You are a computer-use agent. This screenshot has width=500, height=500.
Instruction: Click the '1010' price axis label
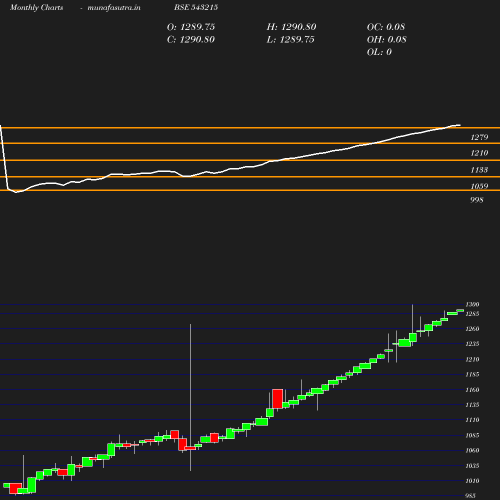(x=472, y=481)
